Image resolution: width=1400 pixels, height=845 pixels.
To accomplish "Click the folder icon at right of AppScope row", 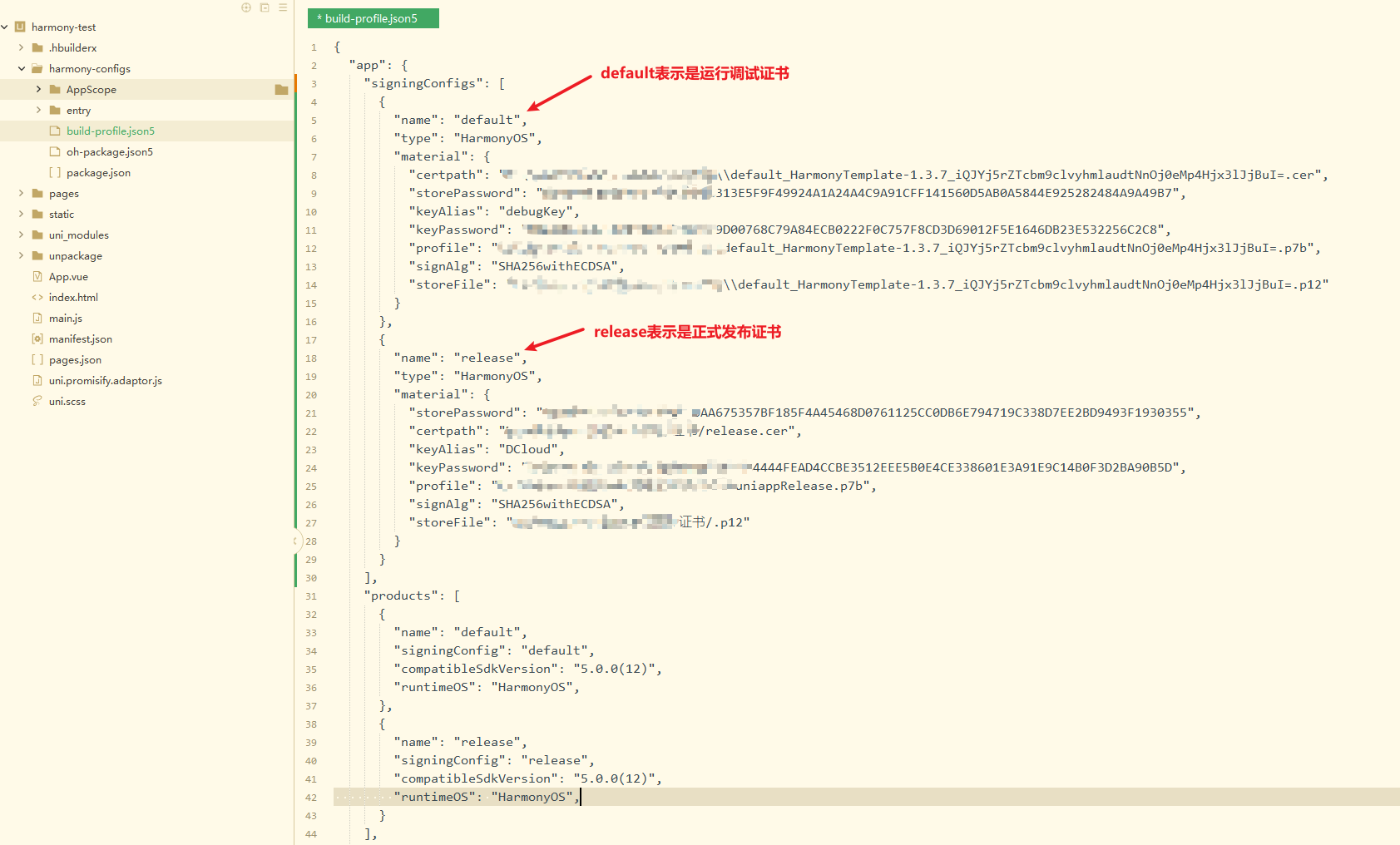I will pos(281,90).
